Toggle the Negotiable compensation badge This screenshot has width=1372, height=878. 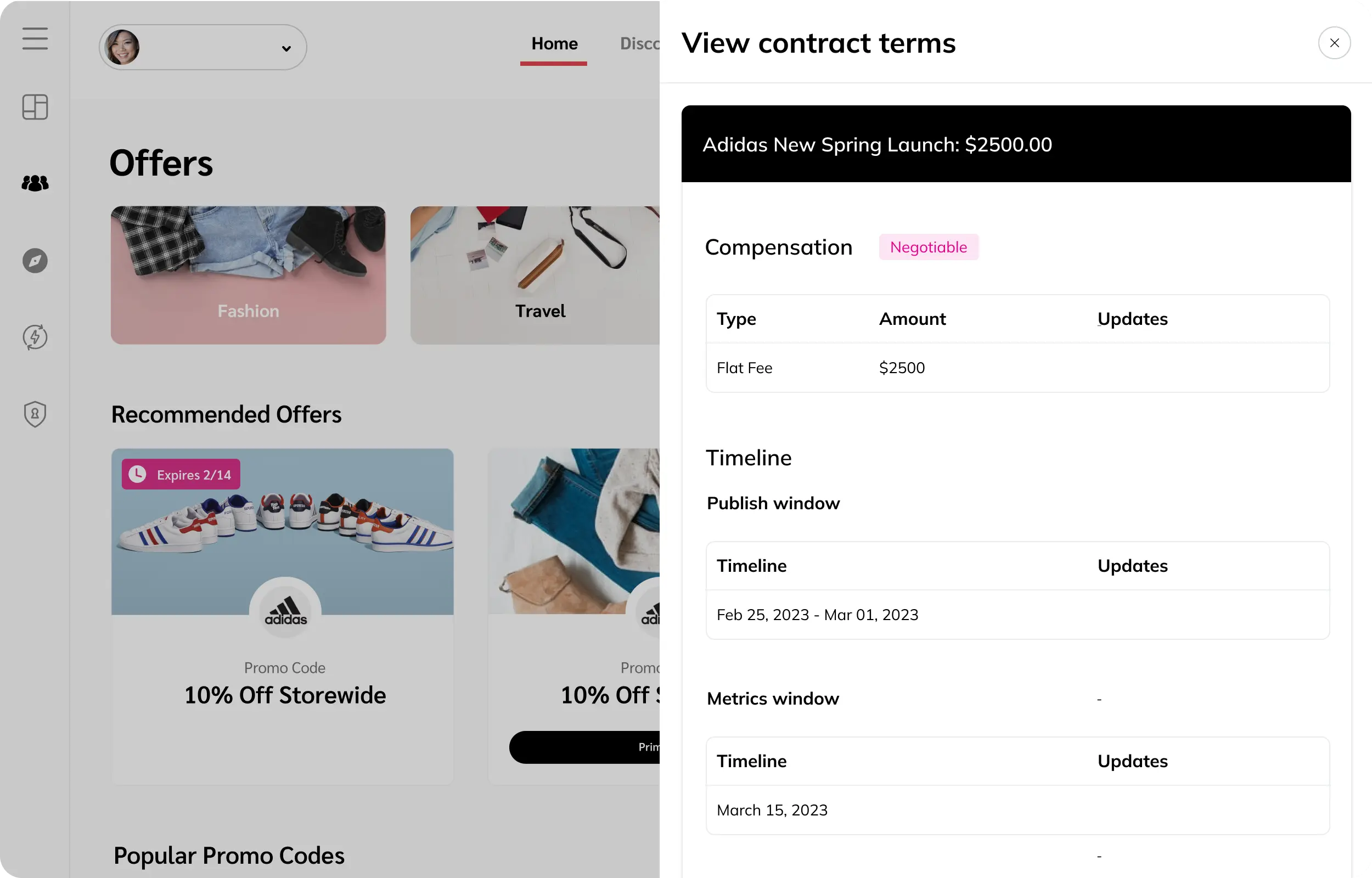[928, 247]
